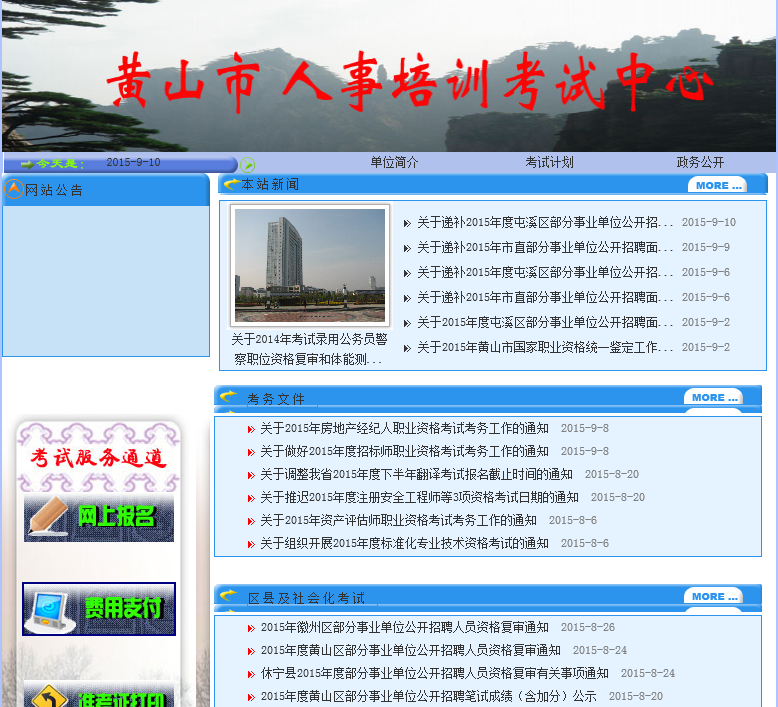The image size is (778, 707).
Task: Open 关于2015年房地产经纪人职业资格考试 notice
Action: coord(404,428)
